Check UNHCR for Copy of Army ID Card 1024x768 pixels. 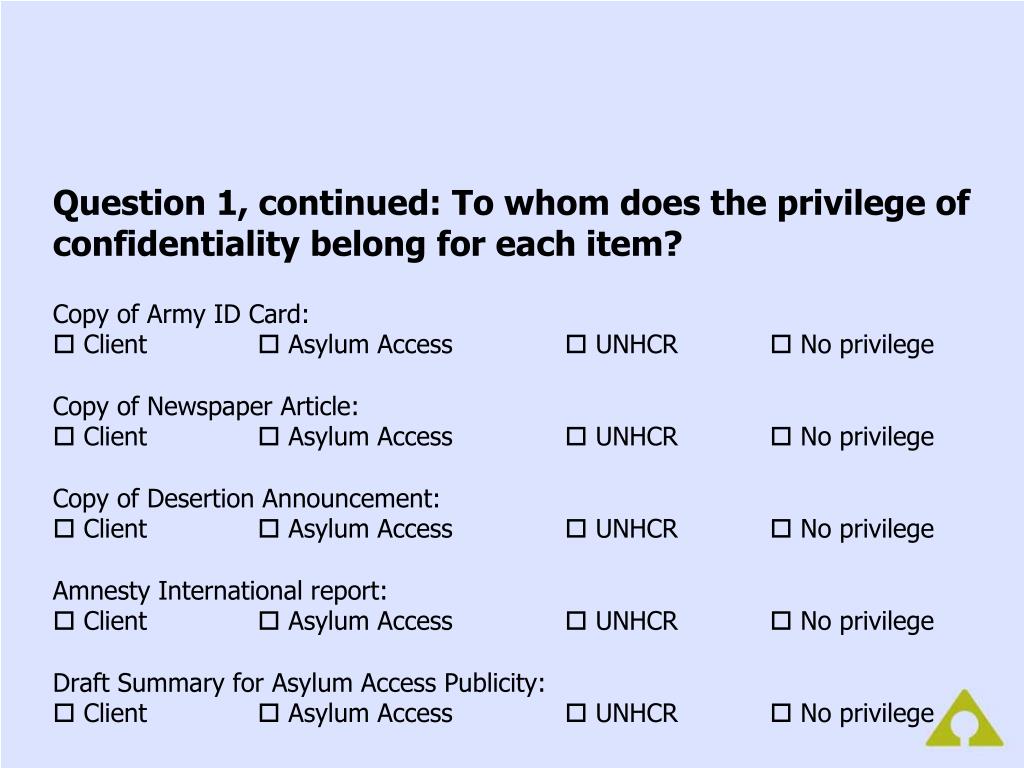576,344
